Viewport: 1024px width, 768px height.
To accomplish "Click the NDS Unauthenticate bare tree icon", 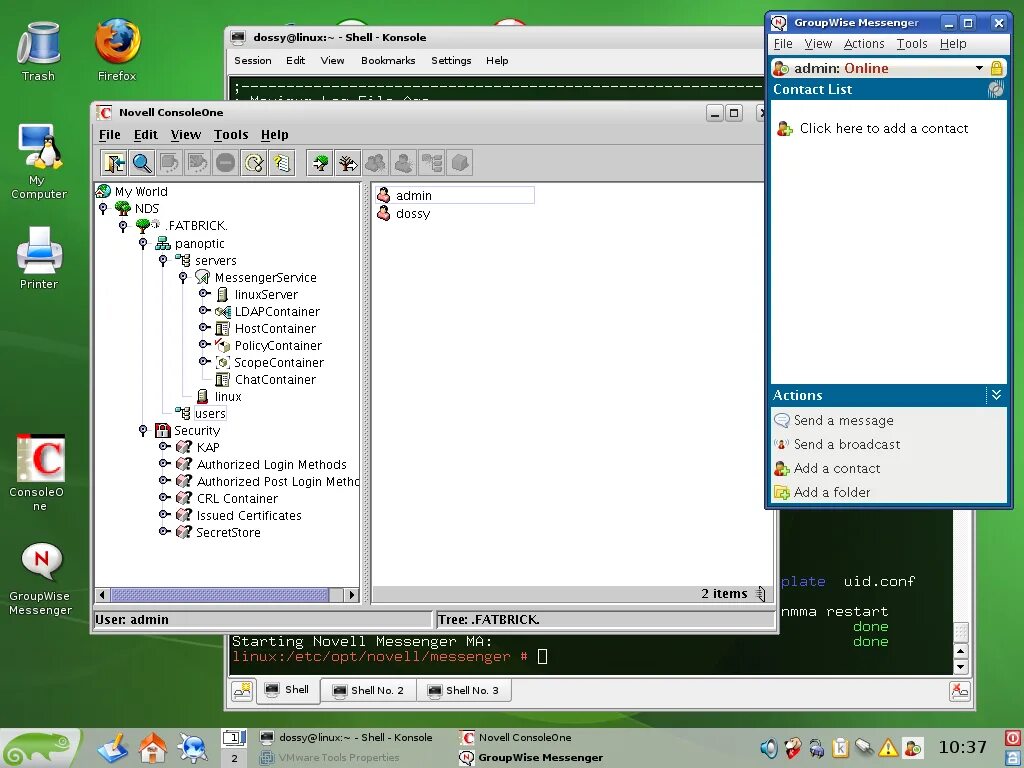I will click(x=348, y=163).
